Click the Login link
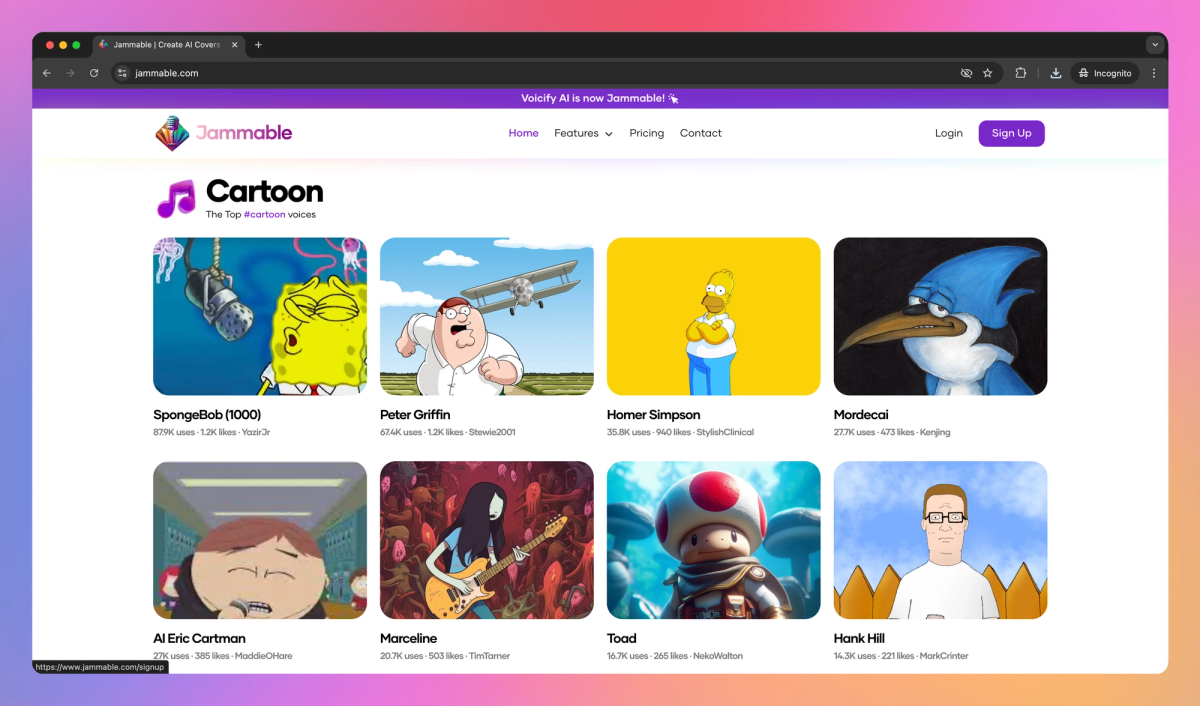The width and height of the screenshot is (1200, 706). pos(949,133)
